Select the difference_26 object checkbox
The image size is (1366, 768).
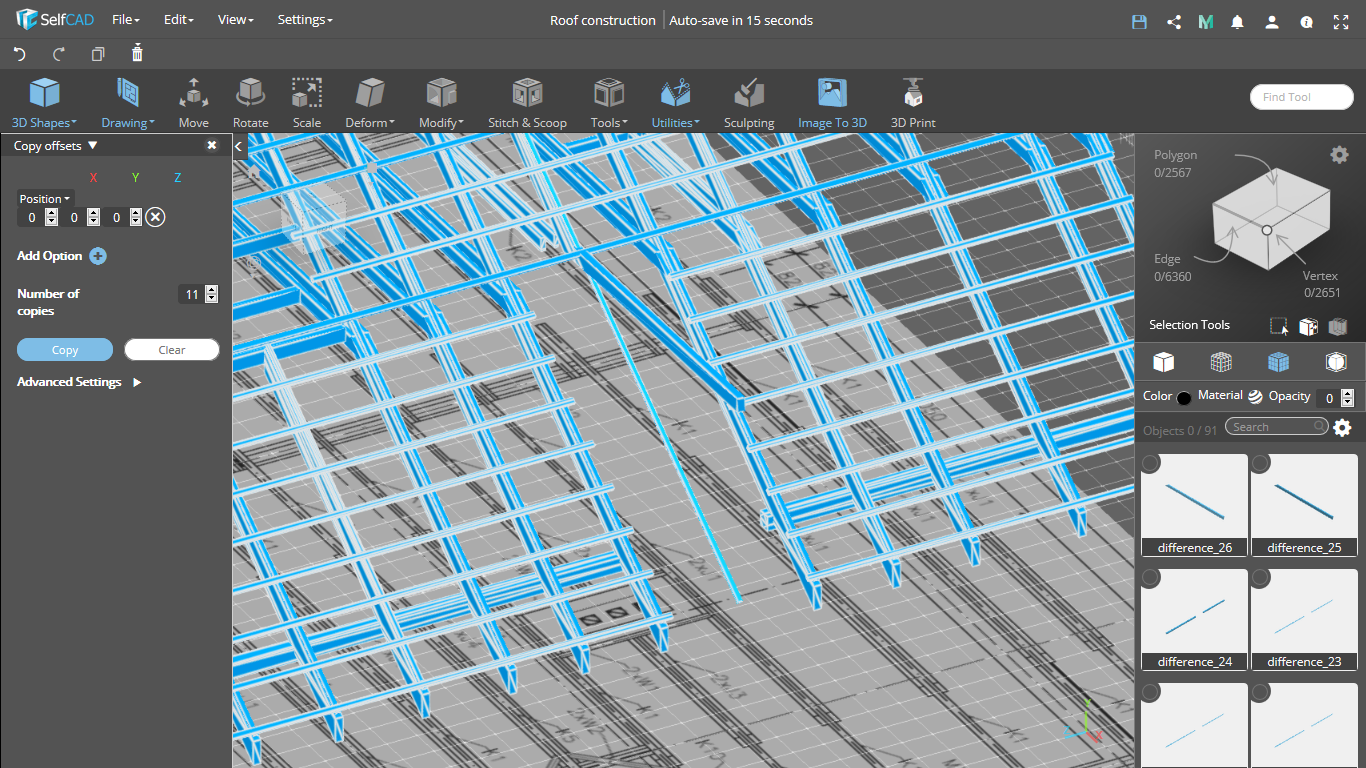point(1150,463)
